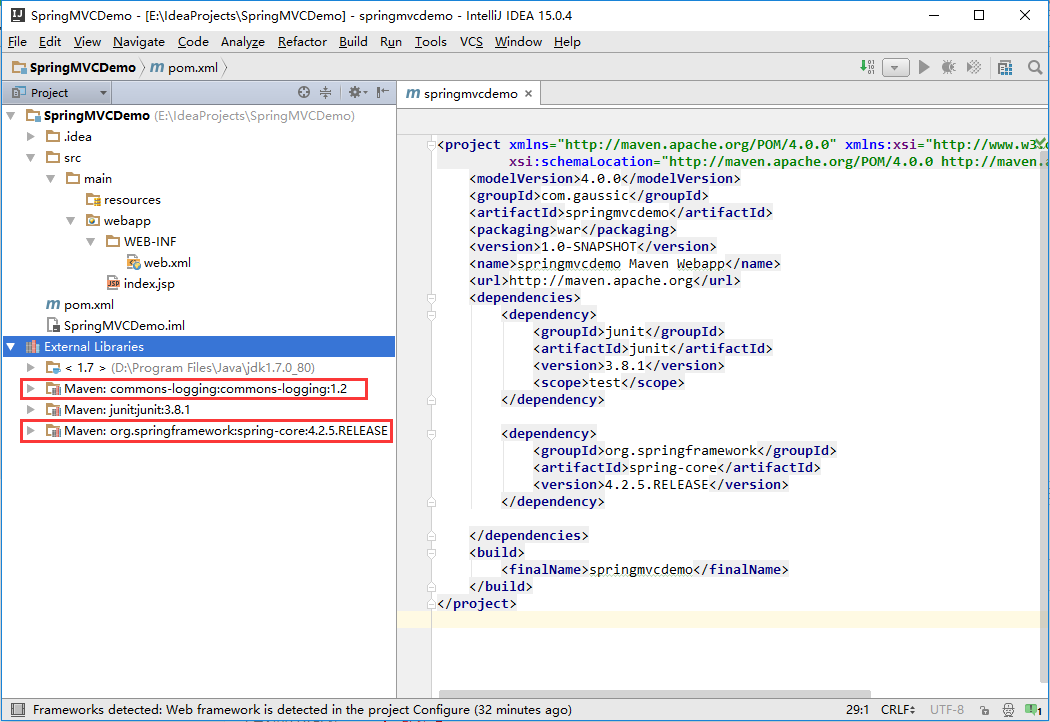Click the resources folder icon
The height and width of the screenshot is (722, 1050).
[x=93, y=200]
